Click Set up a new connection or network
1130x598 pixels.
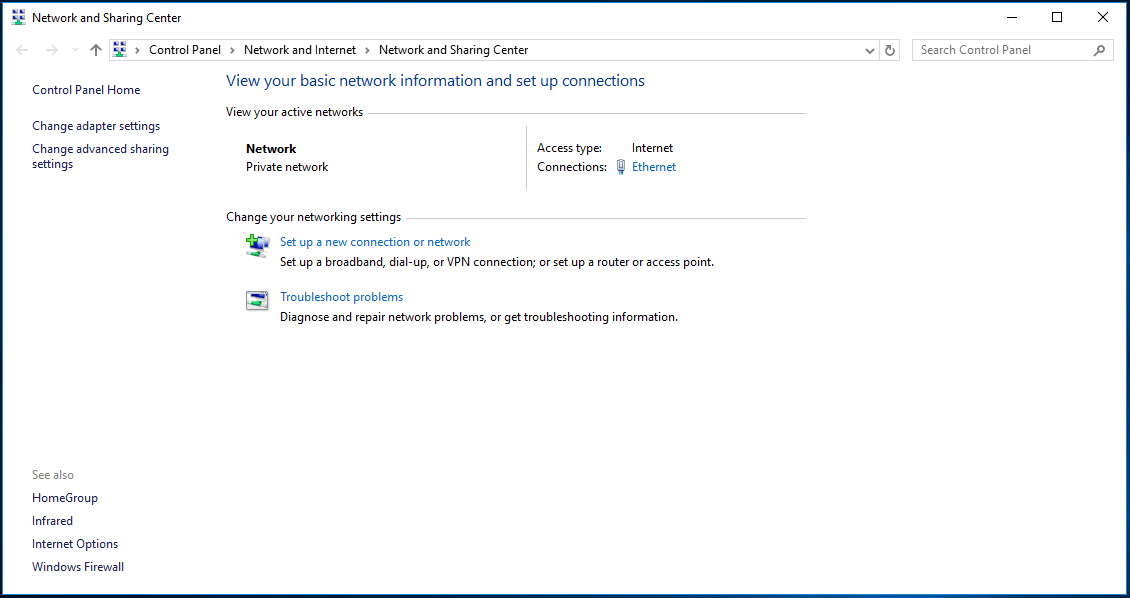[375, 242]
